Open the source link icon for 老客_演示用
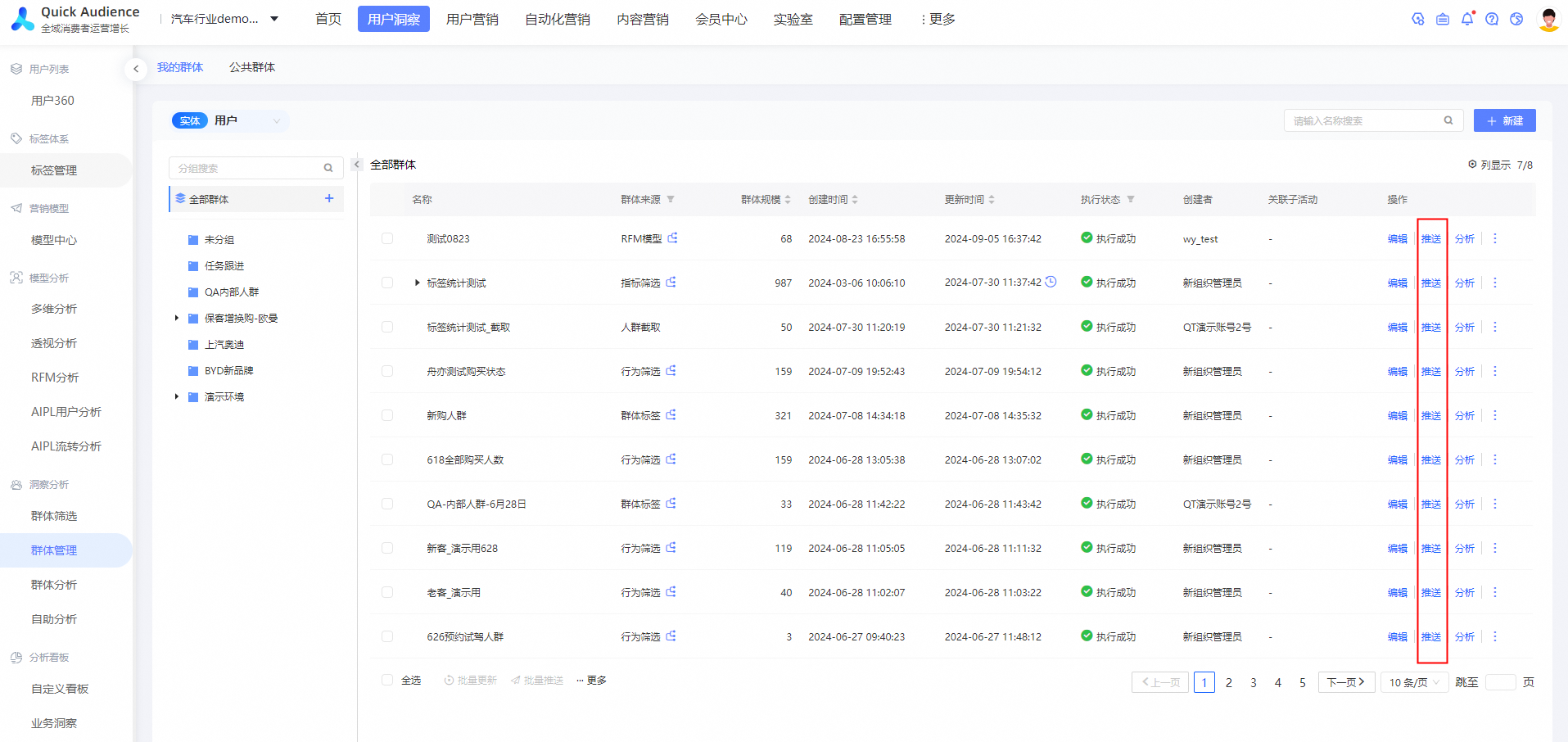Viewport: 1568px width, 742px height. click(x=671, y=592)
